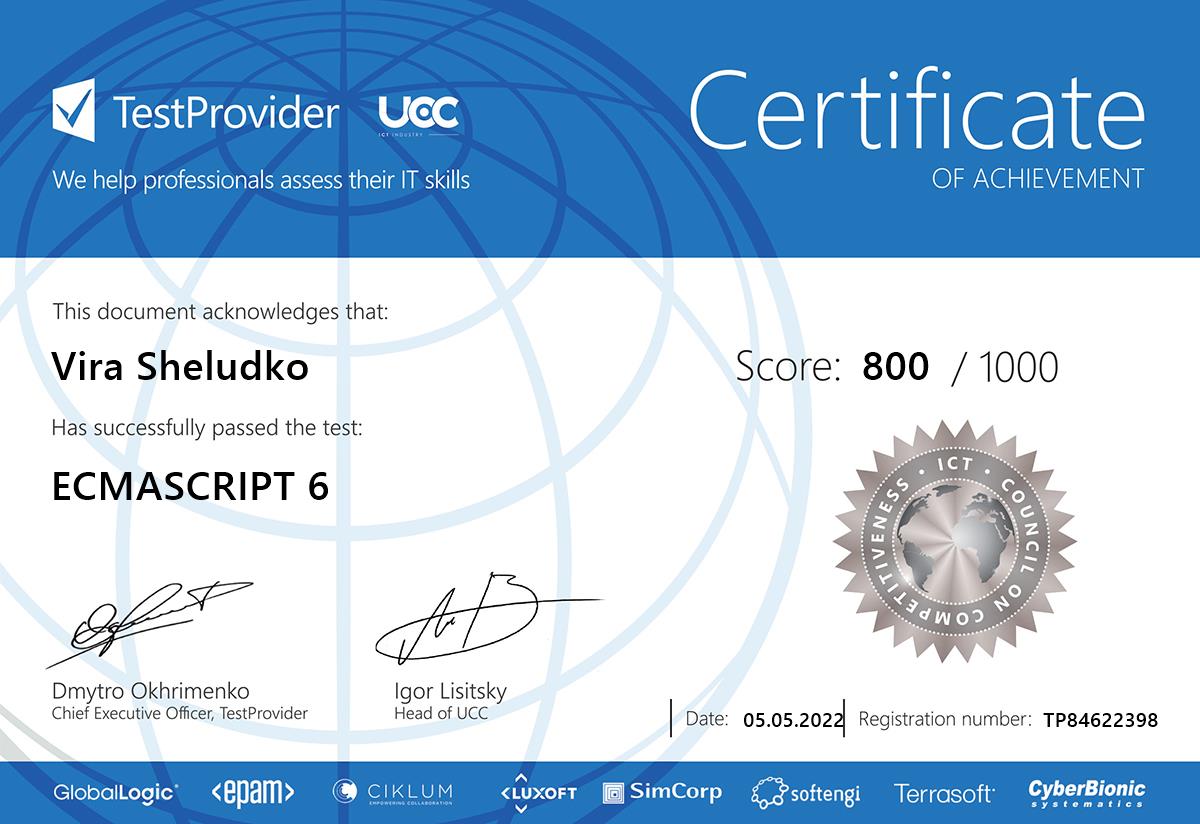This screenshot has width=1200, height=824.
Task: Click the date 05.05.2022 field
Action: [794, 719]
